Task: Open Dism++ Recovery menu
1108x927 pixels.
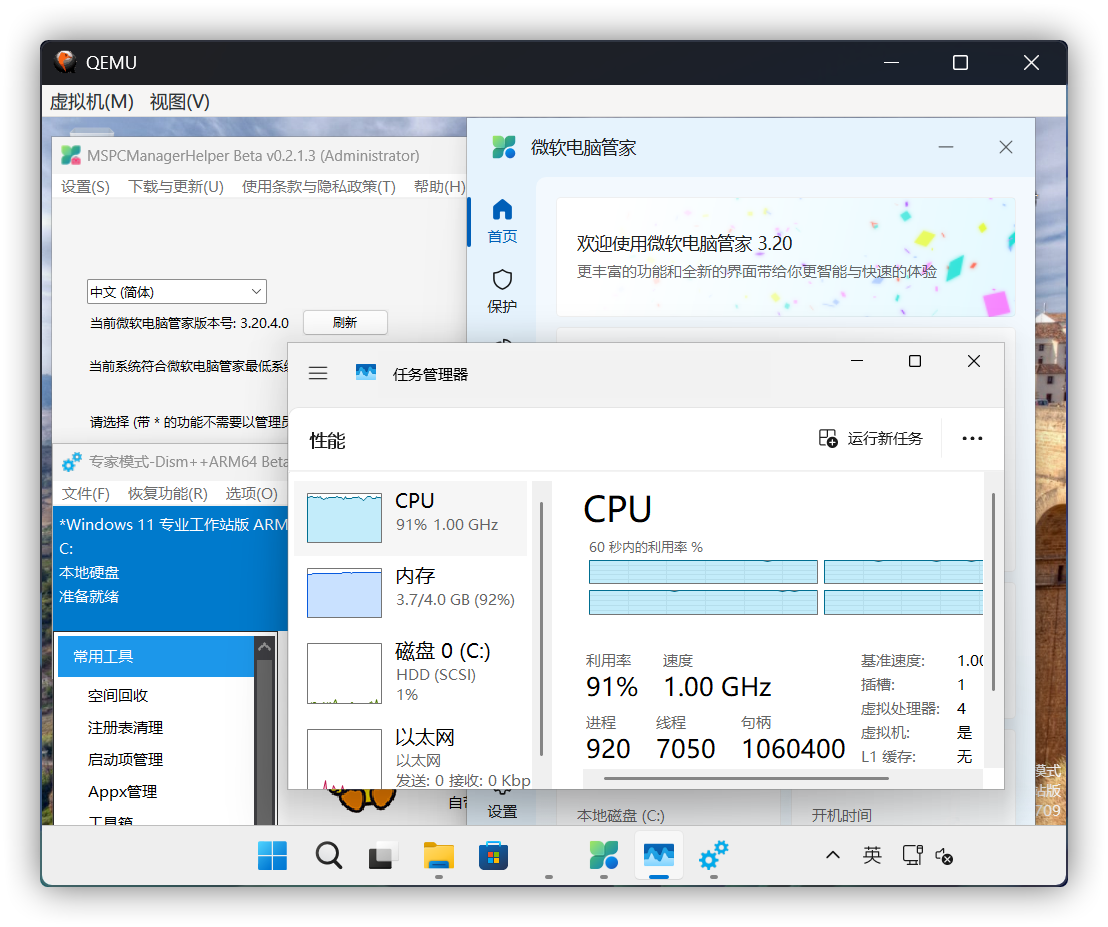Action: pos(167,493)
